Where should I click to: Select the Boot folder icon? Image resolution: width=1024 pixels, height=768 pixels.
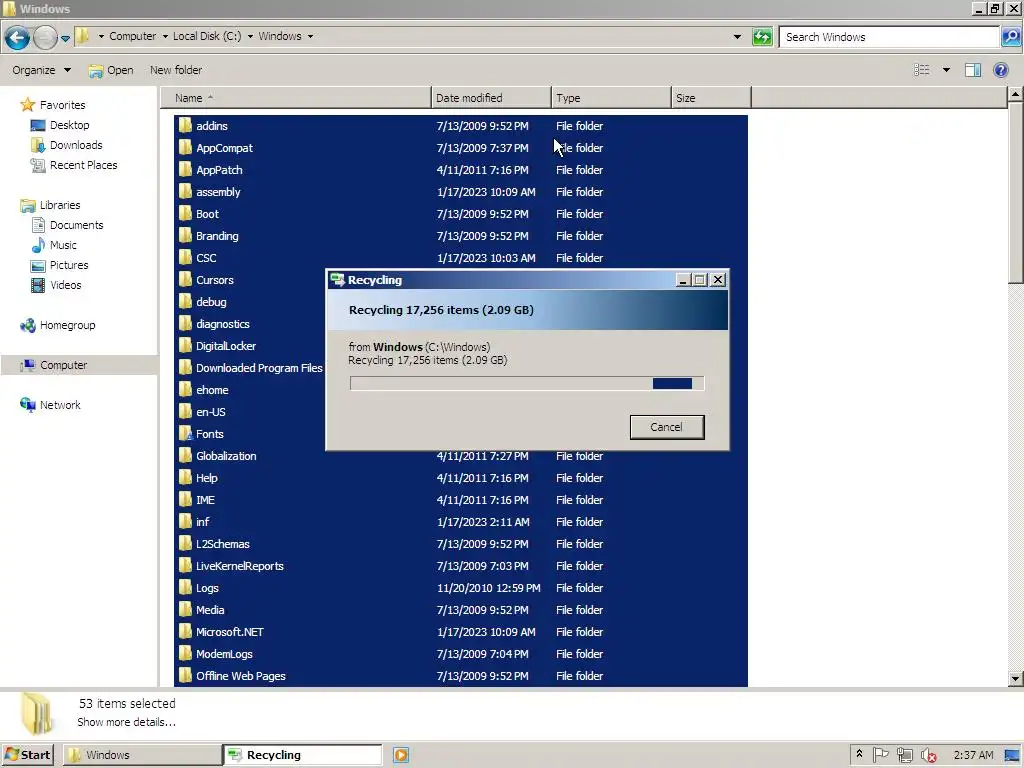pyautogui.click(x=185, y=214)
